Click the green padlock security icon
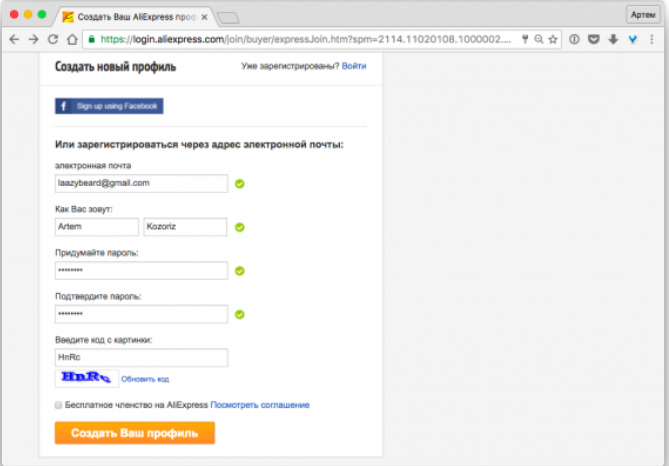Screen dimensions: 669x466 click(91, 39)
